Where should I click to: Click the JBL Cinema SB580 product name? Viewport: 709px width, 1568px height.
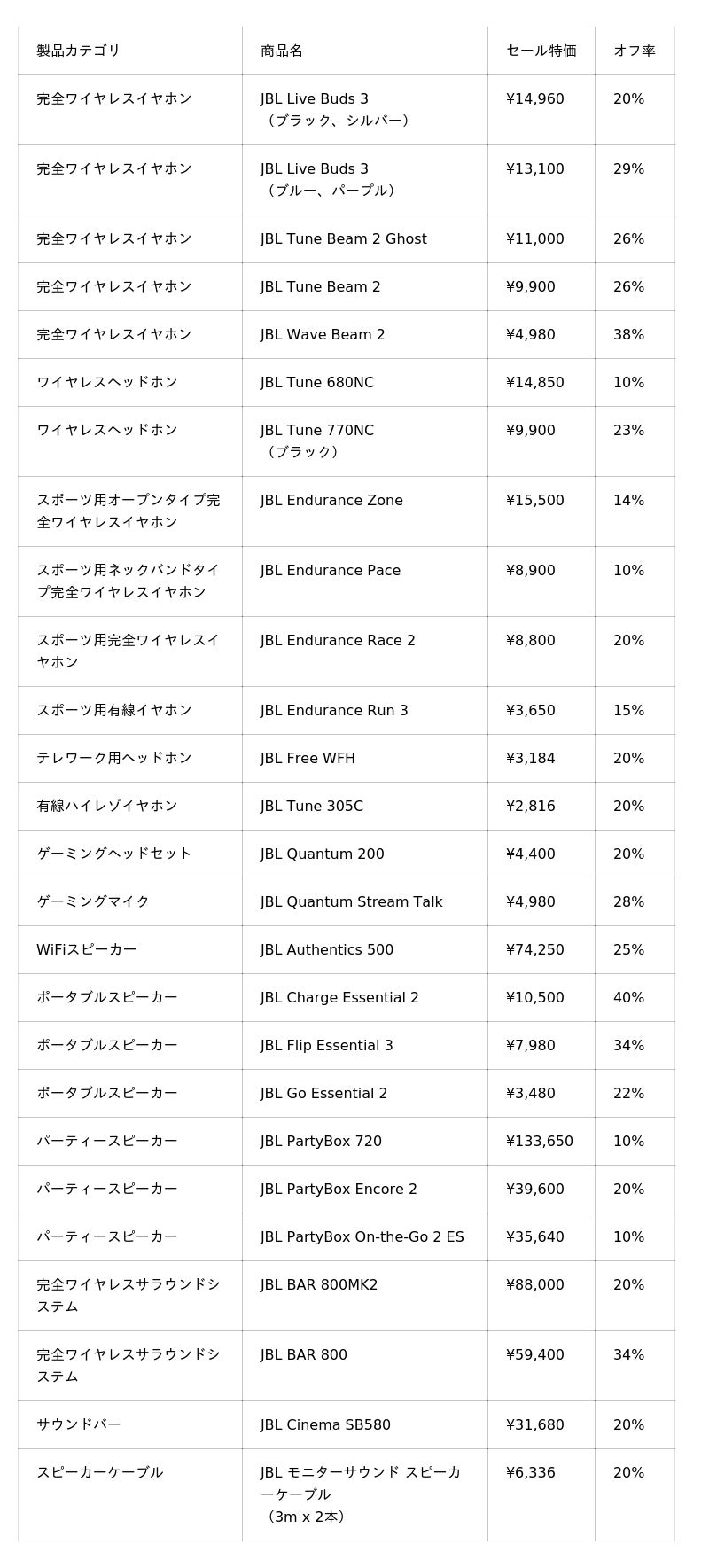(x=325, y=1425)
